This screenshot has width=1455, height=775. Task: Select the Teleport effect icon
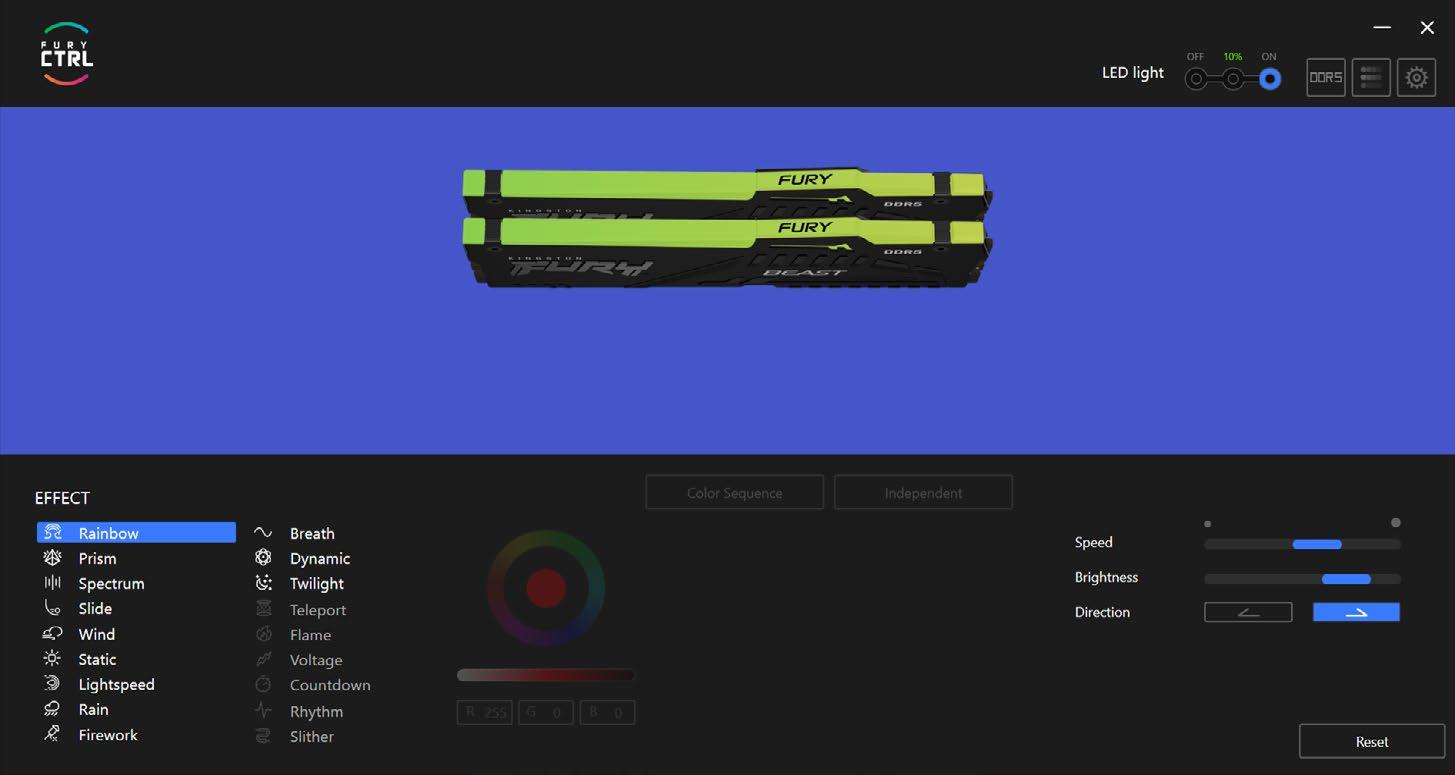pyautogui.click(x=263, y=609)
